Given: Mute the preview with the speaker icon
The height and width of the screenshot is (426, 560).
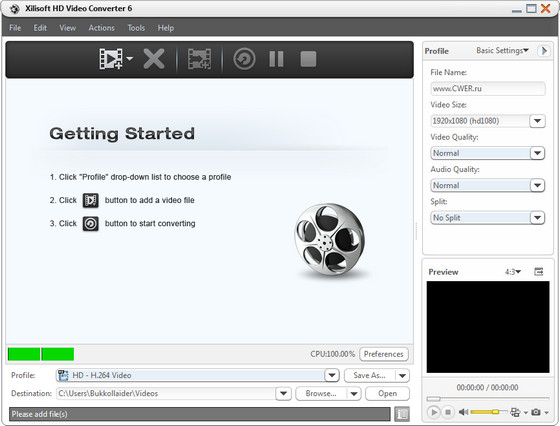Looking at the screenshot, I should pos(463,412).
